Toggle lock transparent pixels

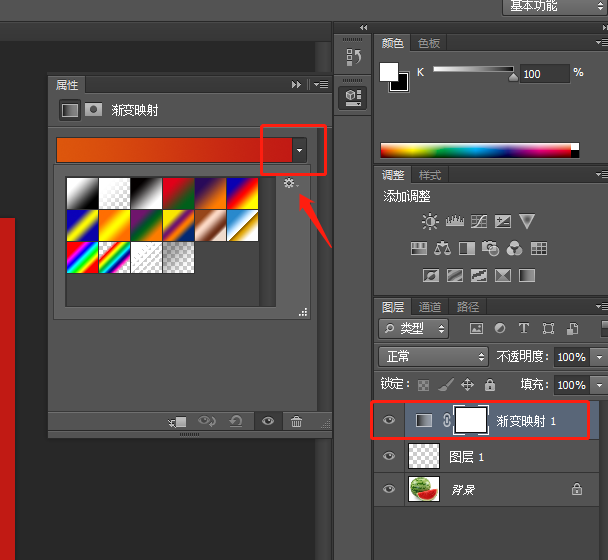click(x=423, y=385)
